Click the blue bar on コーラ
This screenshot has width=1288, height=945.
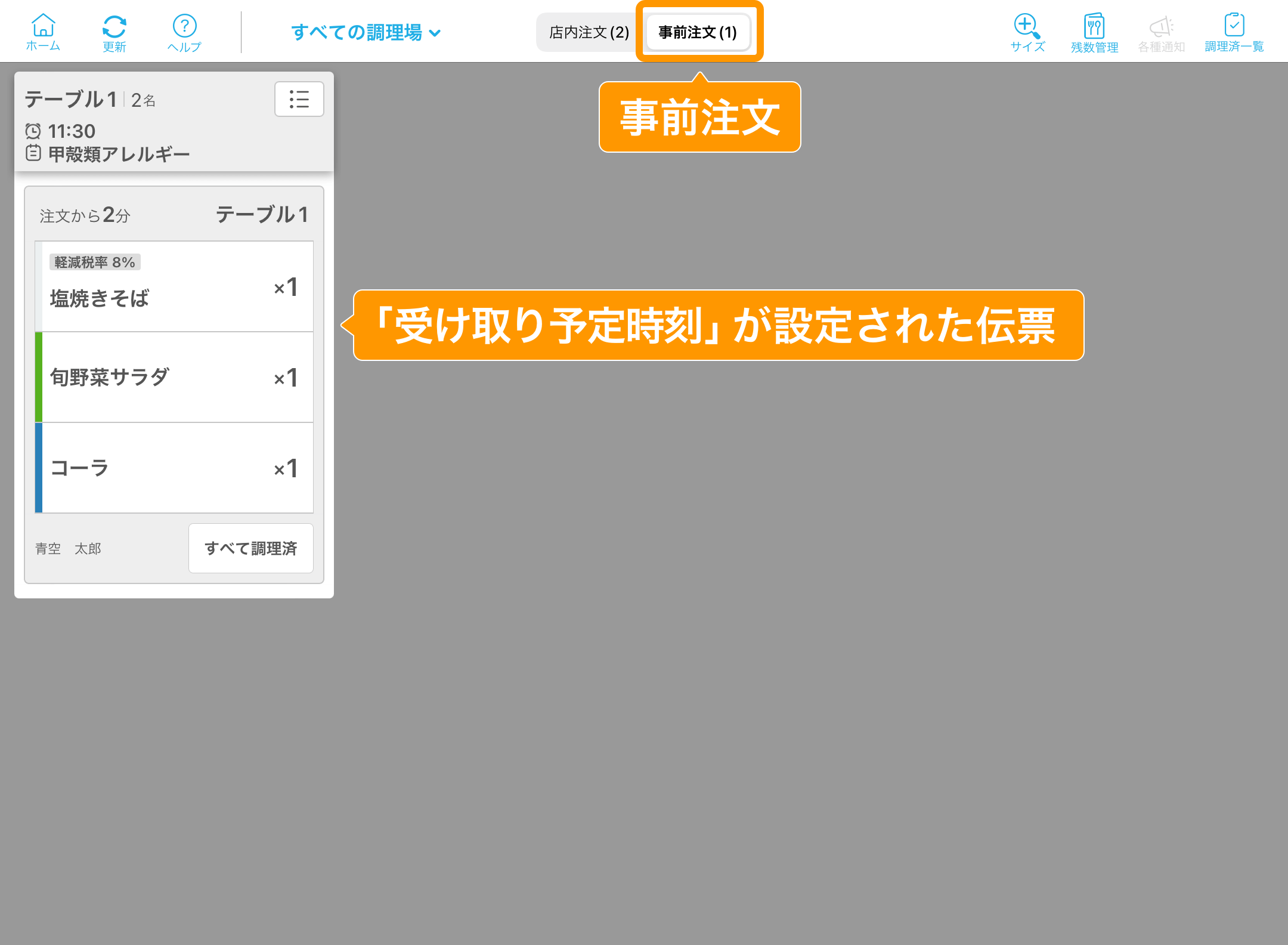tap(39, 468)
